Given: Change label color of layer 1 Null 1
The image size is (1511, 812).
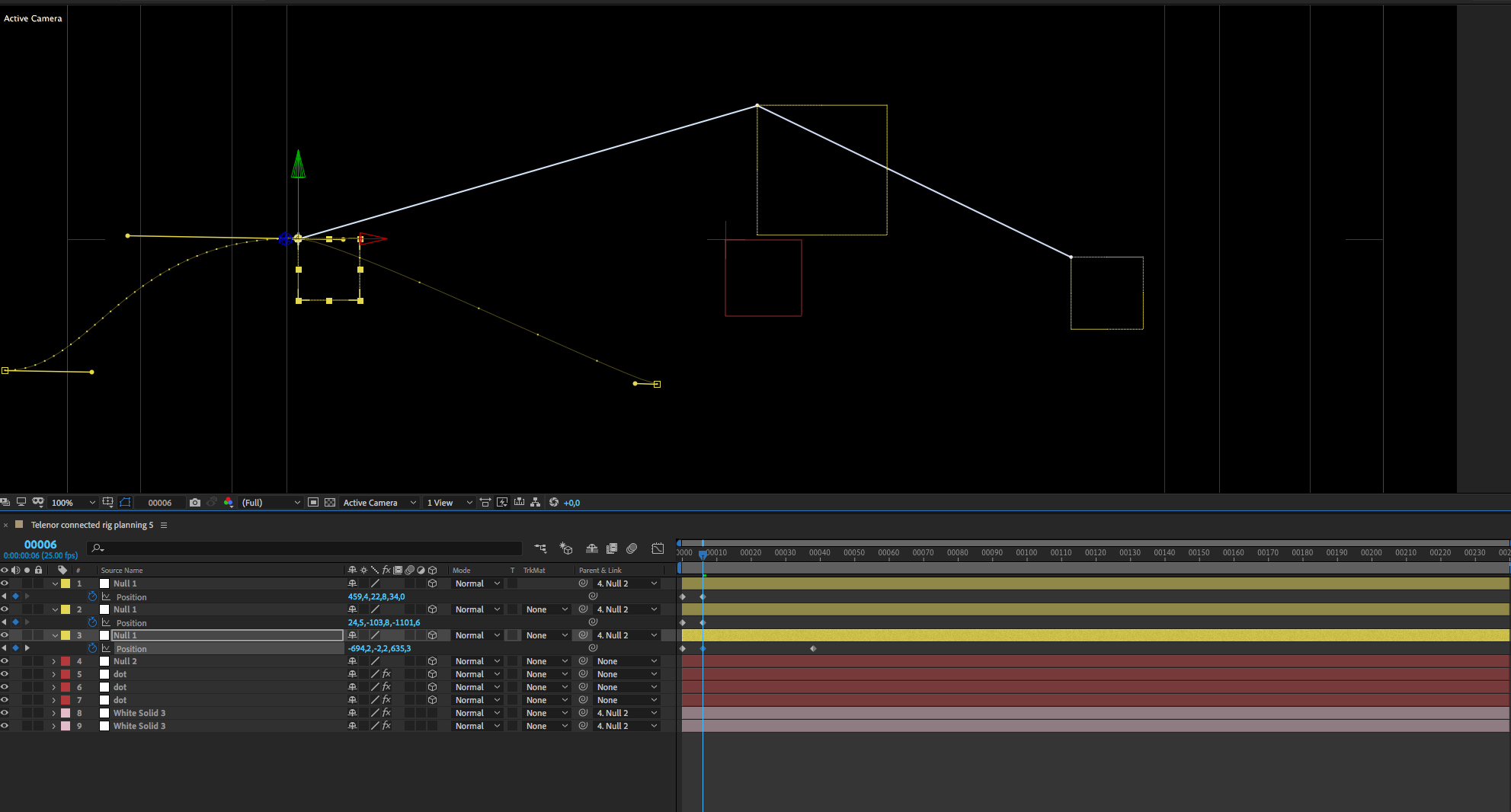Looking at the screenshot, I should (x=66, y=583).
